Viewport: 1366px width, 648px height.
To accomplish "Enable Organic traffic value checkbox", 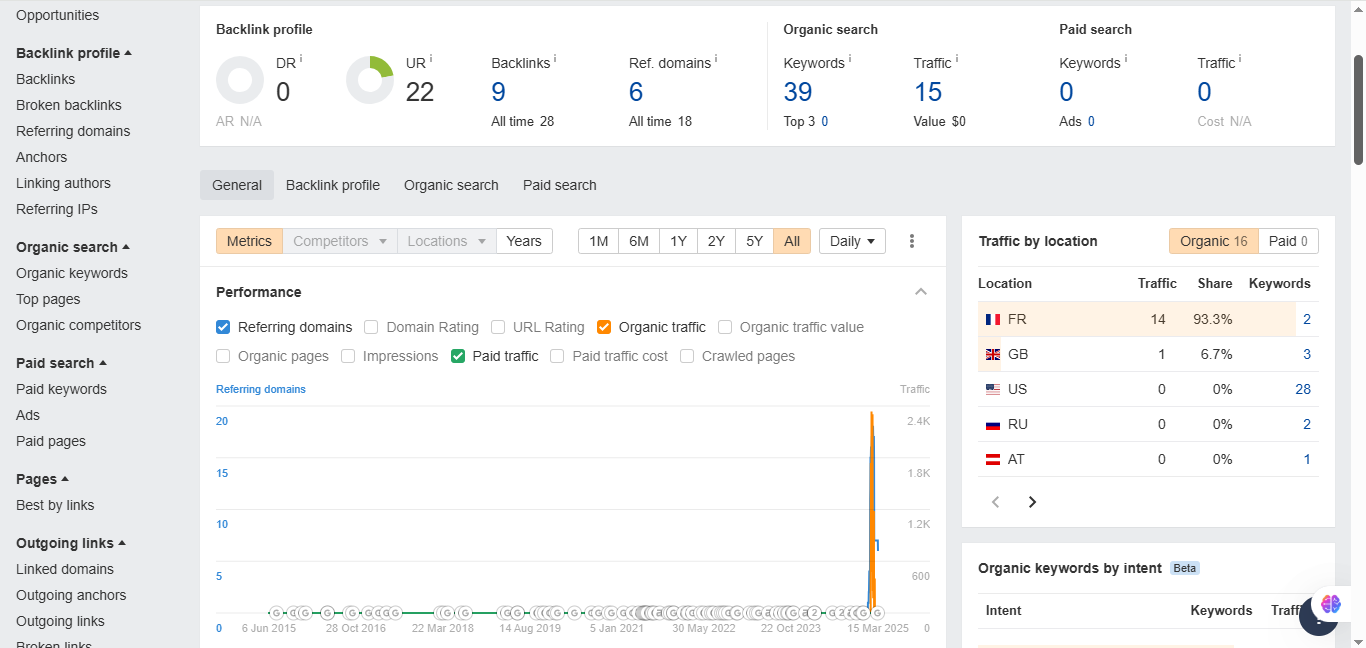I will click(x=725, y=327).
